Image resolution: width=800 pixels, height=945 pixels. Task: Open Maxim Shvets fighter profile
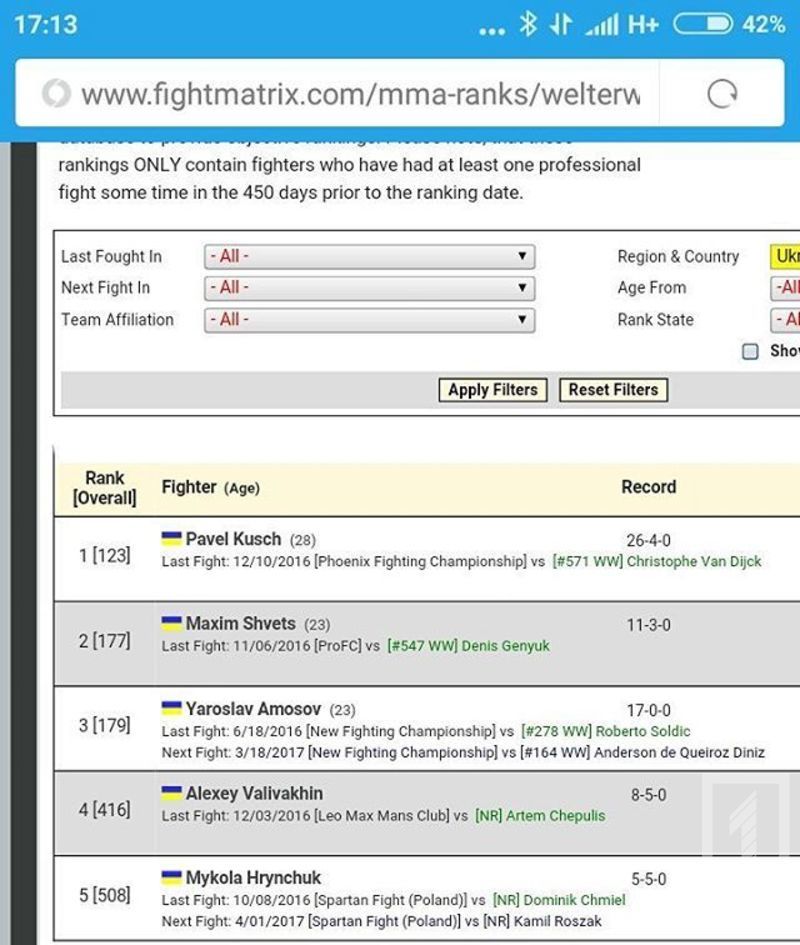pos(240,624)
